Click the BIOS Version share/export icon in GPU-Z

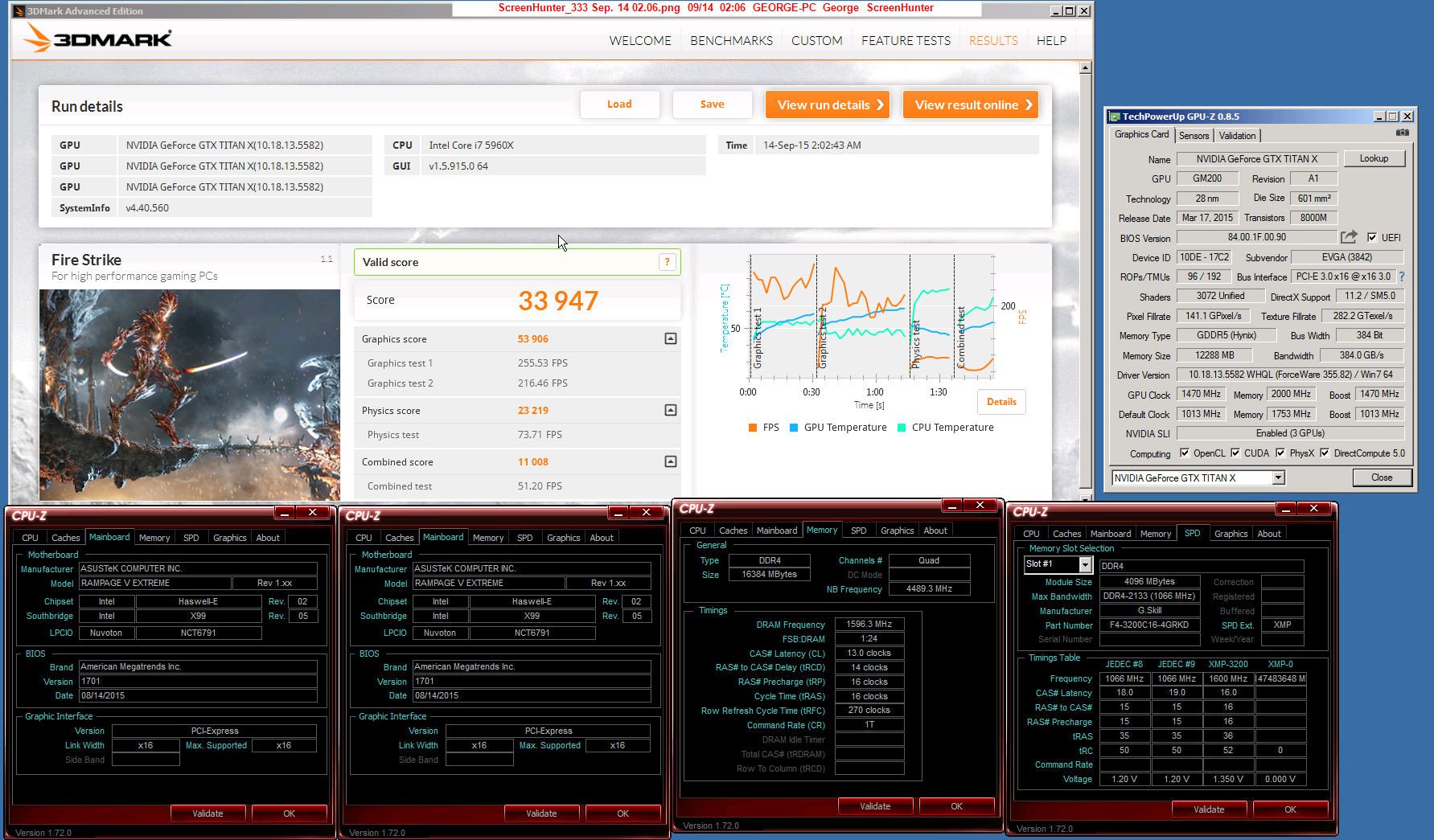(1349, 237)
